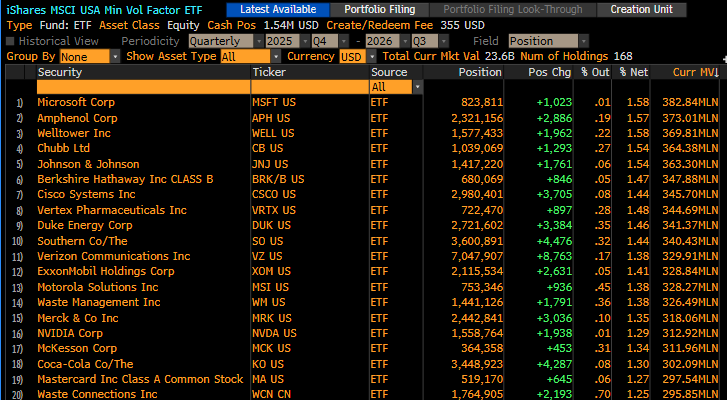
Task: Switch to the Portfolio Filing tab
Action: [379, 10]
